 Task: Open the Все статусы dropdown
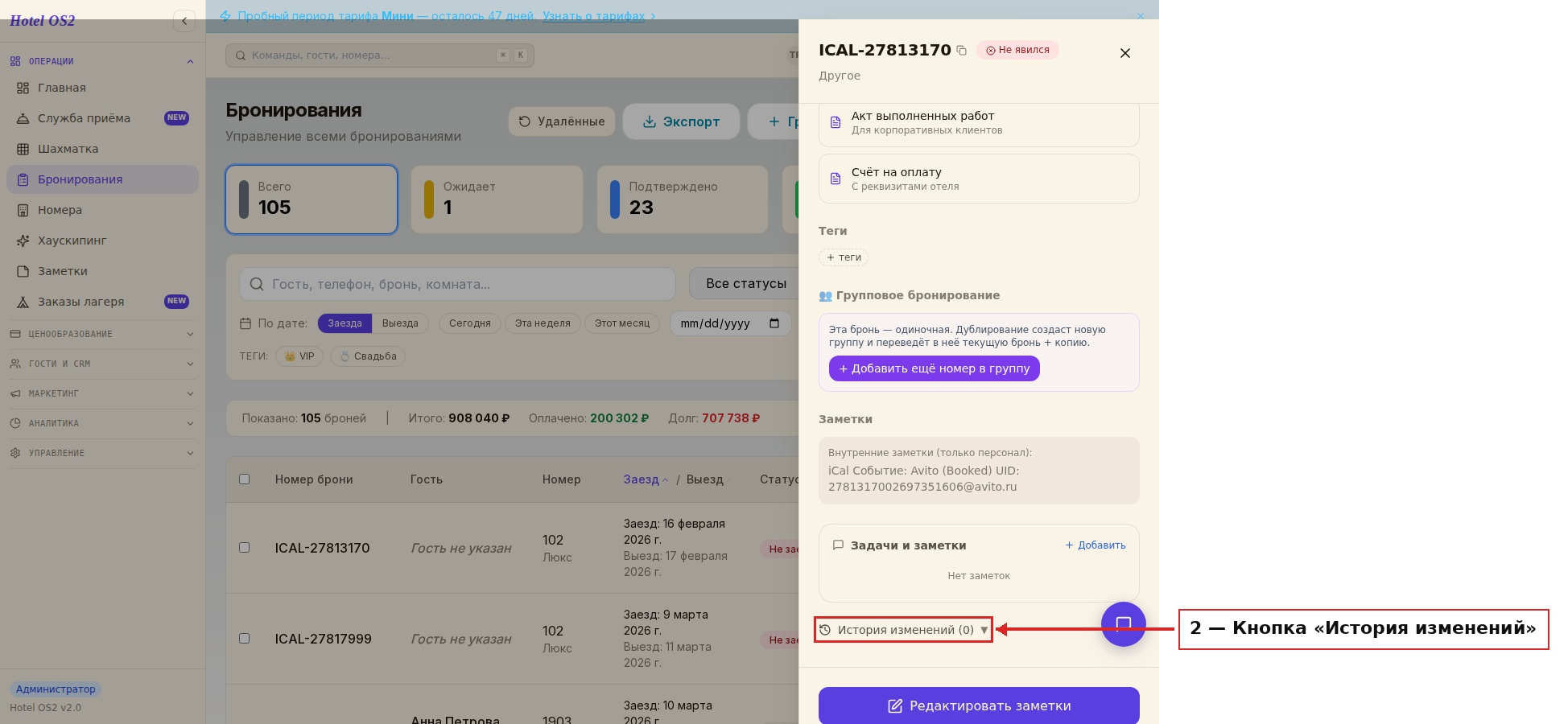(745, 284)
